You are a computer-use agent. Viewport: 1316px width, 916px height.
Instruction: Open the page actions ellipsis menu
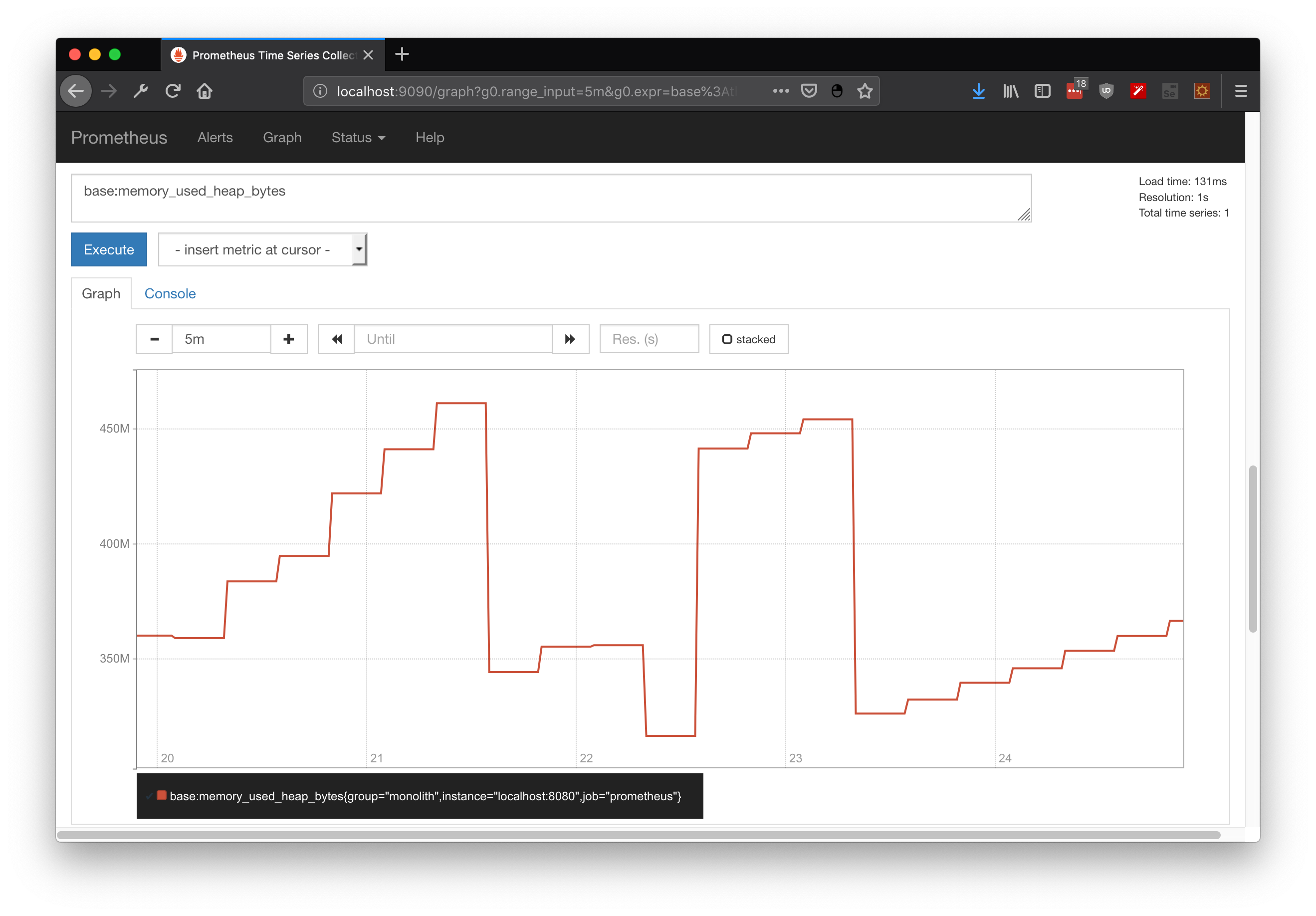click(781, 91)
